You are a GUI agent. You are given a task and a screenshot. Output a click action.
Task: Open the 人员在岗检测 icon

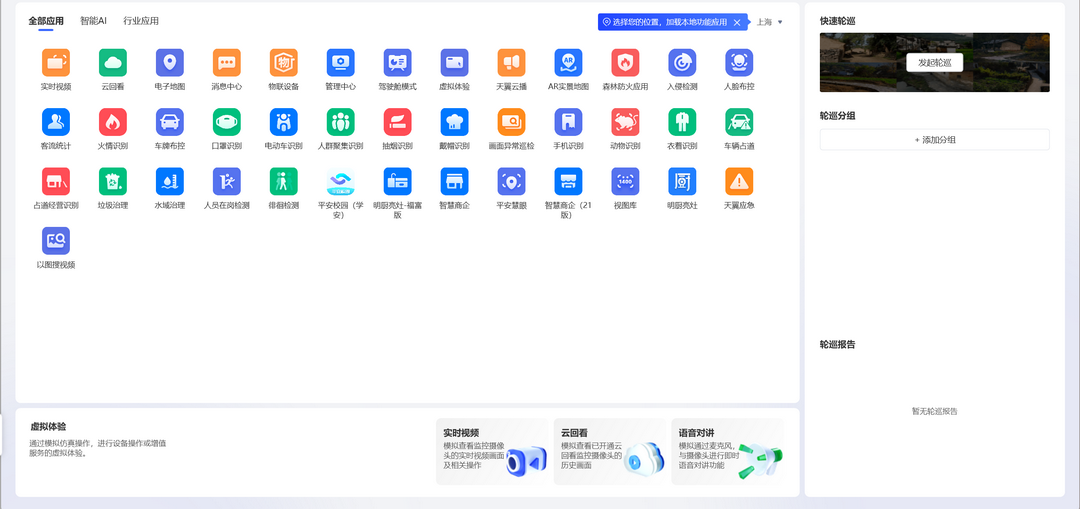[x=227, y=181]
